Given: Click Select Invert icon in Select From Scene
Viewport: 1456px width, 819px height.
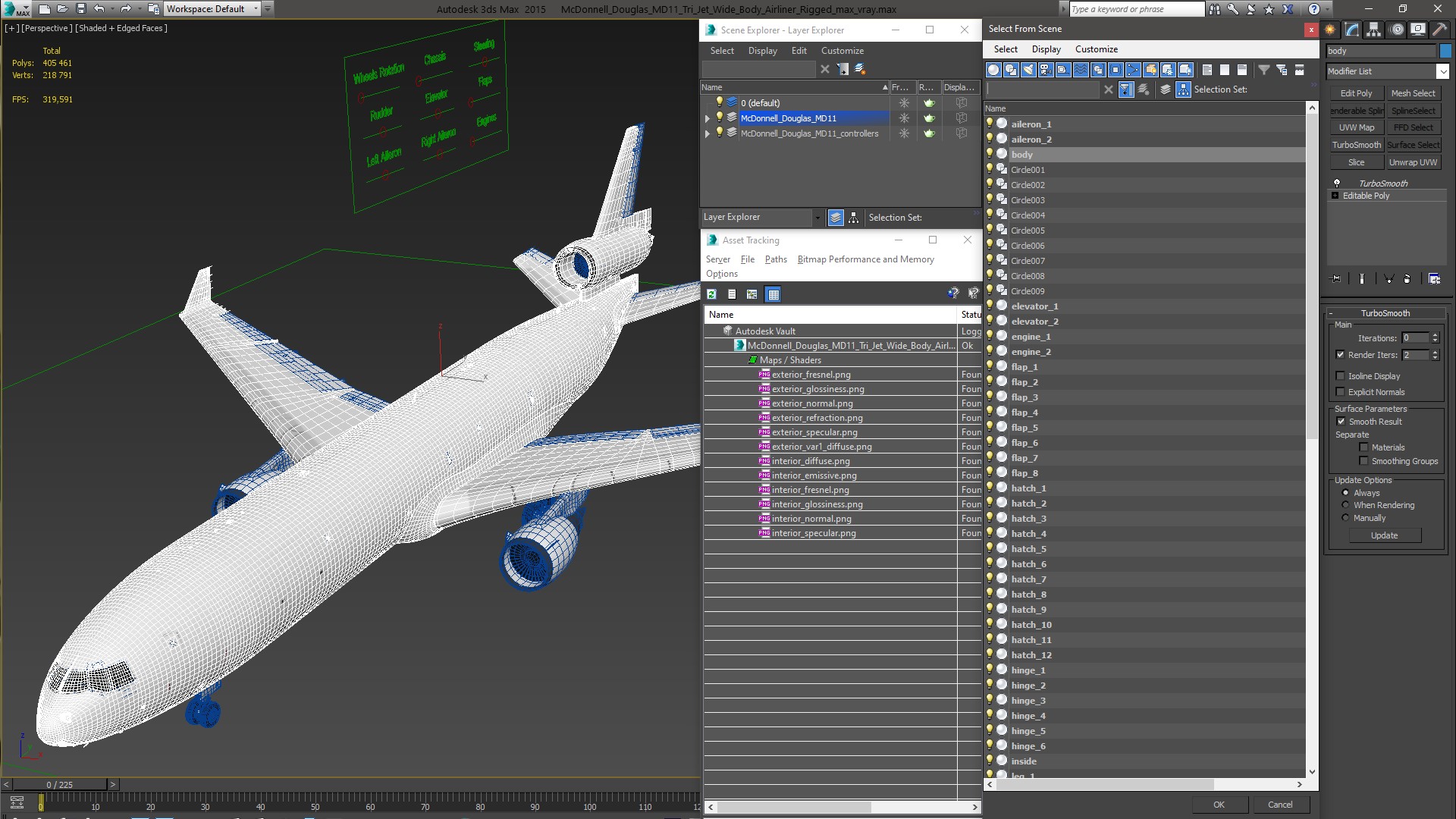Looking at the screenshot, I should (x=1241, y=70).
